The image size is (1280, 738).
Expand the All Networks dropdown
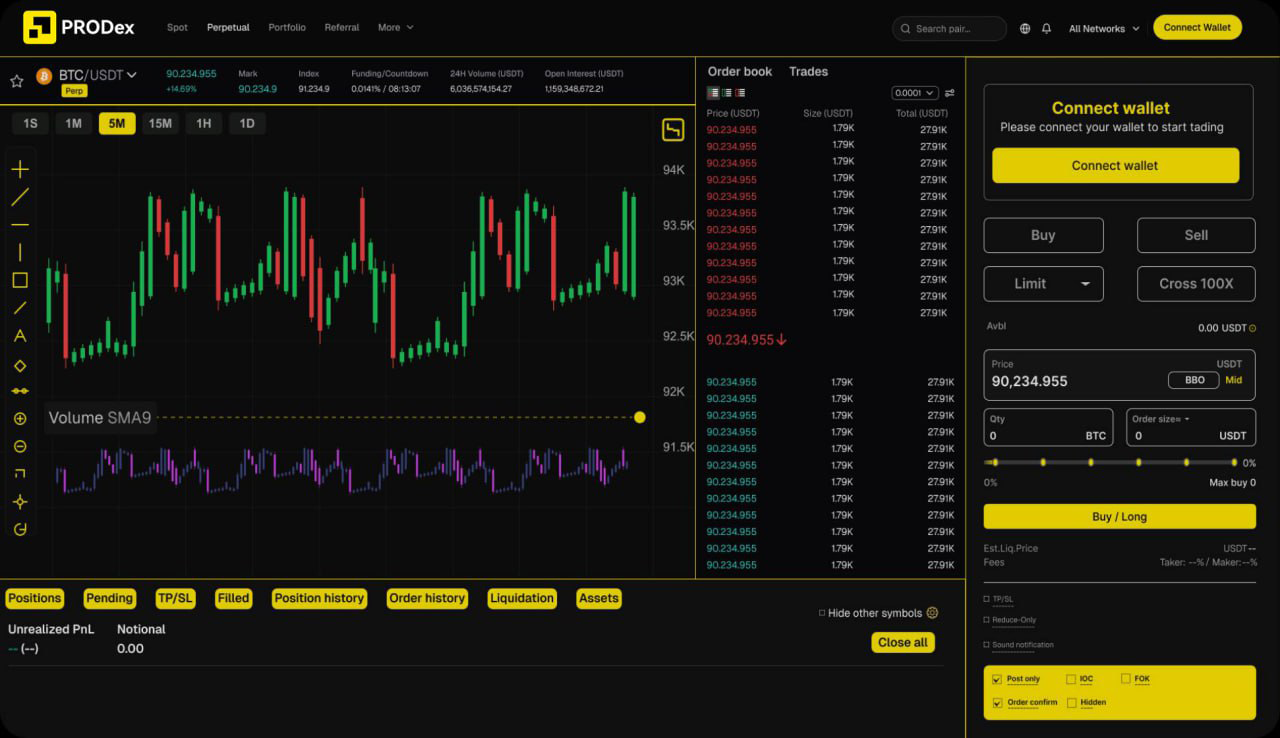click(x=1104, y=29)
